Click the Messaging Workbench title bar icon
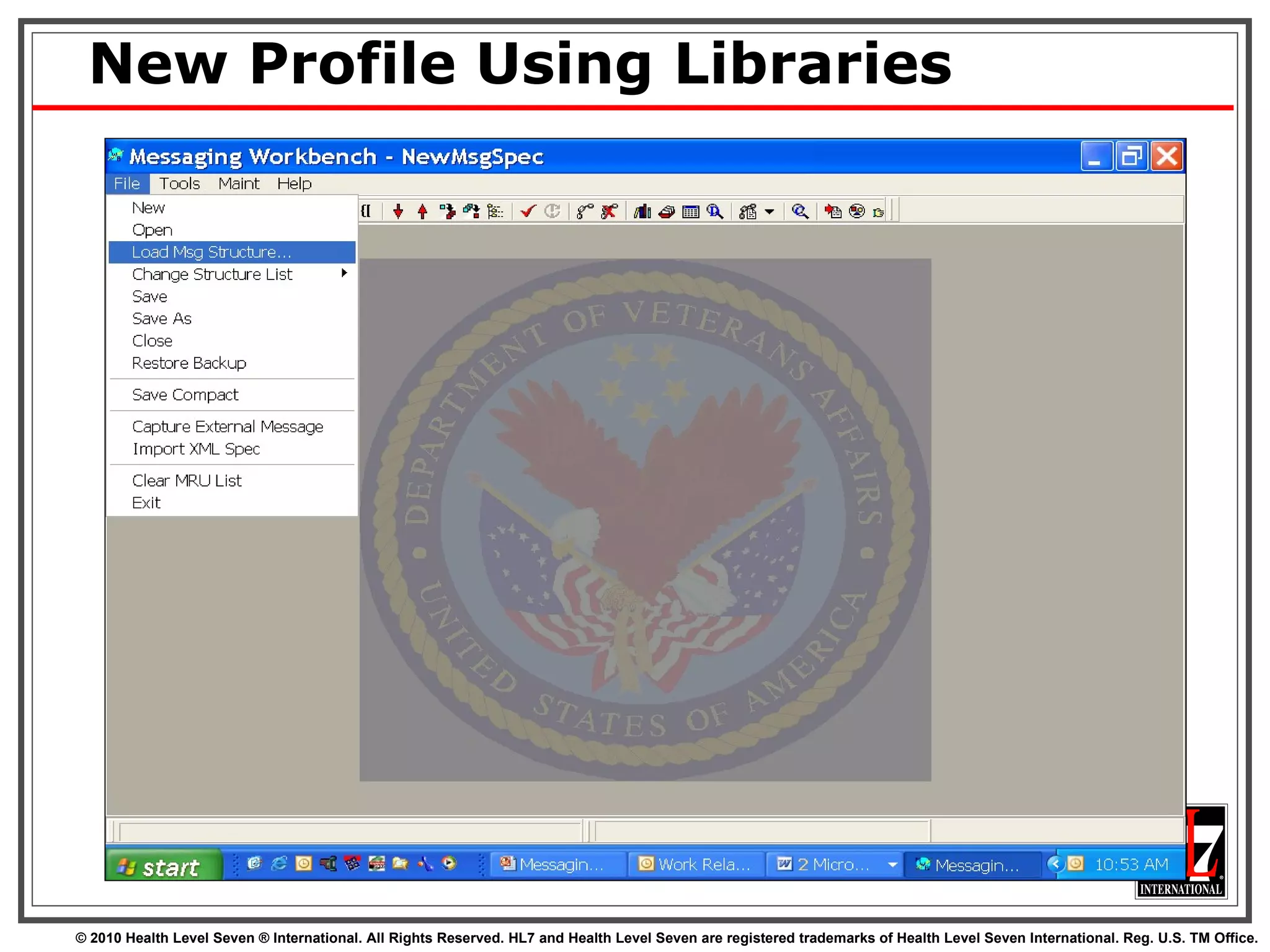Viewport: 1270px width, 952px height. [x=116, y=156]
